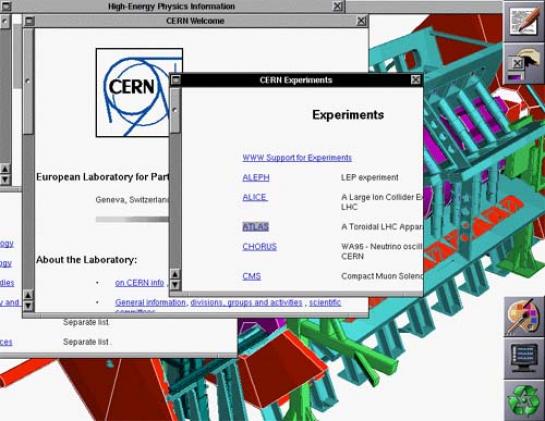
Task: Follow 'divisions, groups and activities' link
Action: [x=246, y=302]
